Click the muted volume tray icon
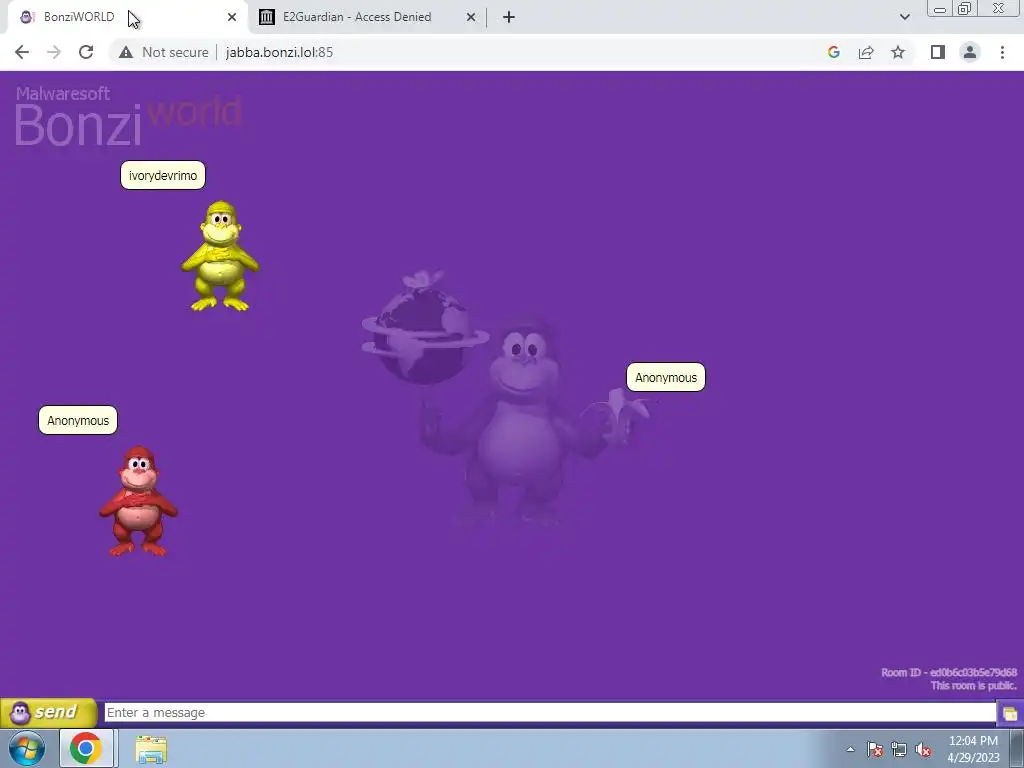This screenshot has height=768, width=1024. pos(923,749)
